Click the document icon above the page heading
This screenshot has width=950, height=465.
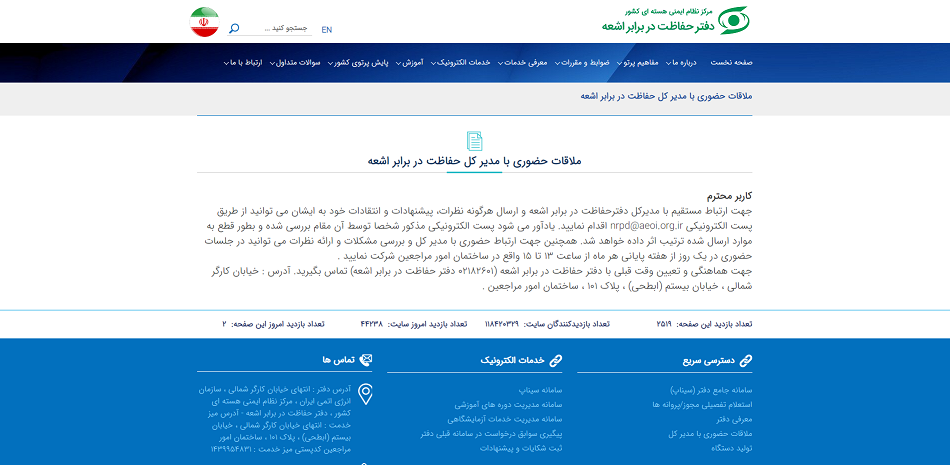474,141
